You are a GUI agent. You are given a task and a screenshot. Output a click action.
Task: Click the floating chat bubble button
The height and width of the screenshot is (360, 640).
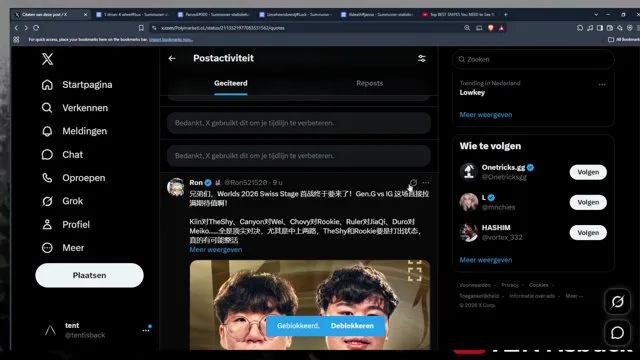point(617,333)
